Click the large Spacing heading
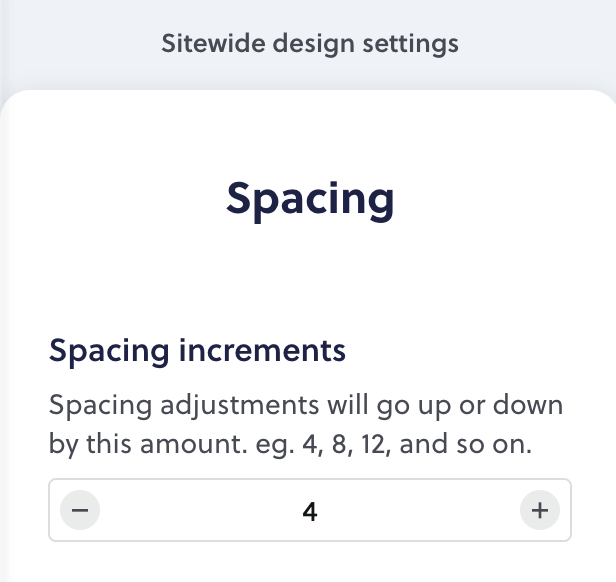This screenshot has height=582, width=616. [310, 199]
